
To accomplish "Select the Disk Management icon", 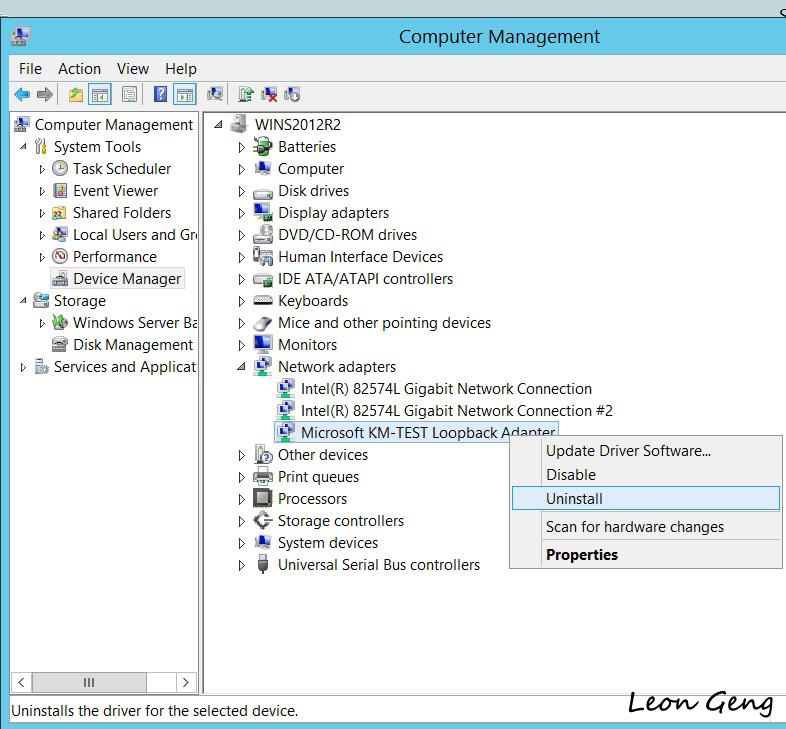I will point(60,344).
